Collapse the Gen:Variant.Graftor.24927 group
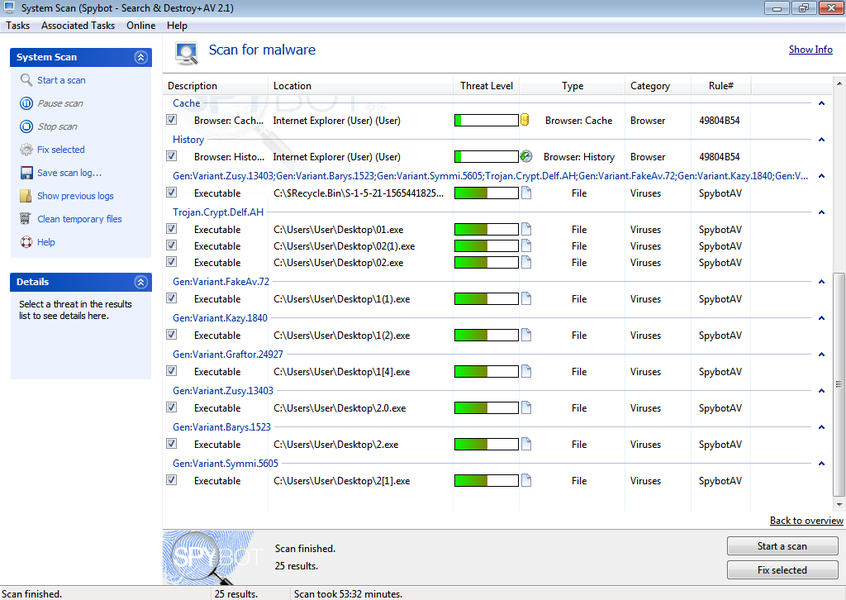 tap(821, 354)
